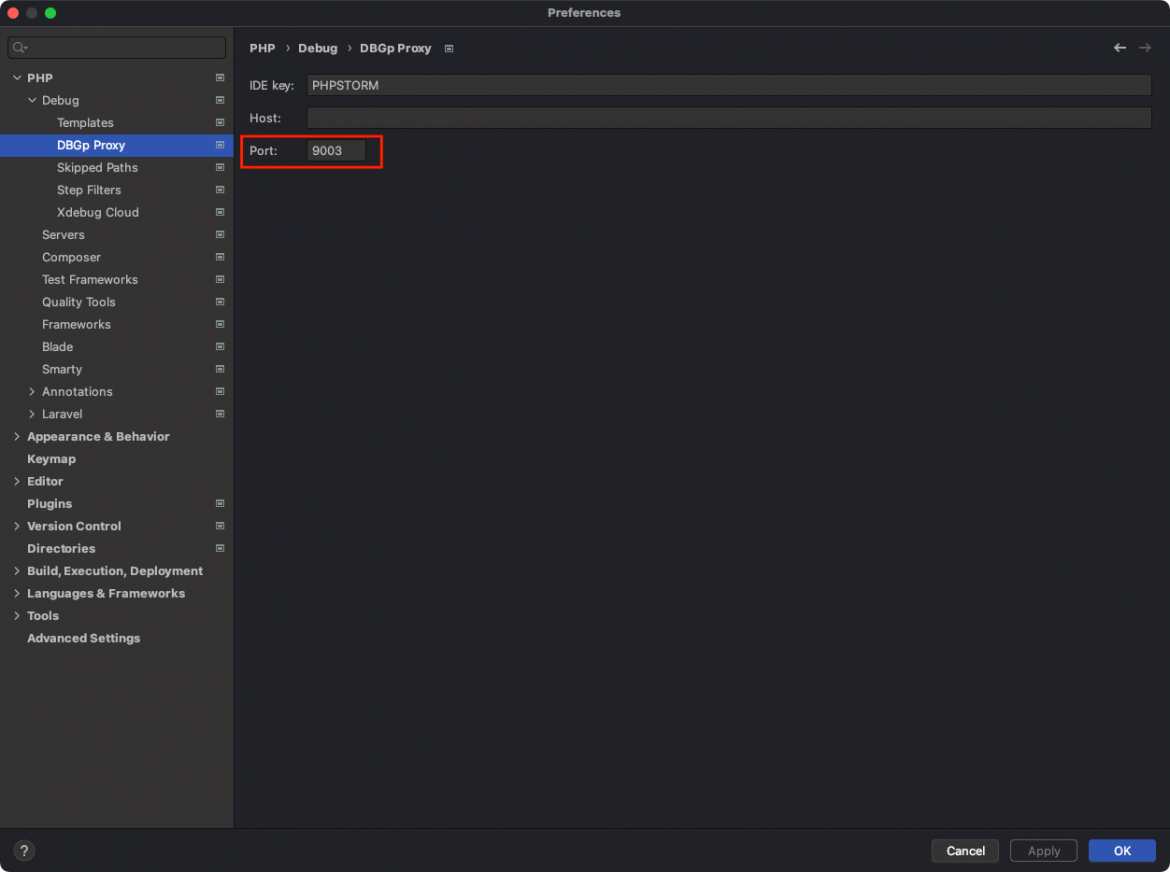Screen dimensions: 1170x872
Task: Collapse the PHP settings group
Action: (x=17, y=78)
